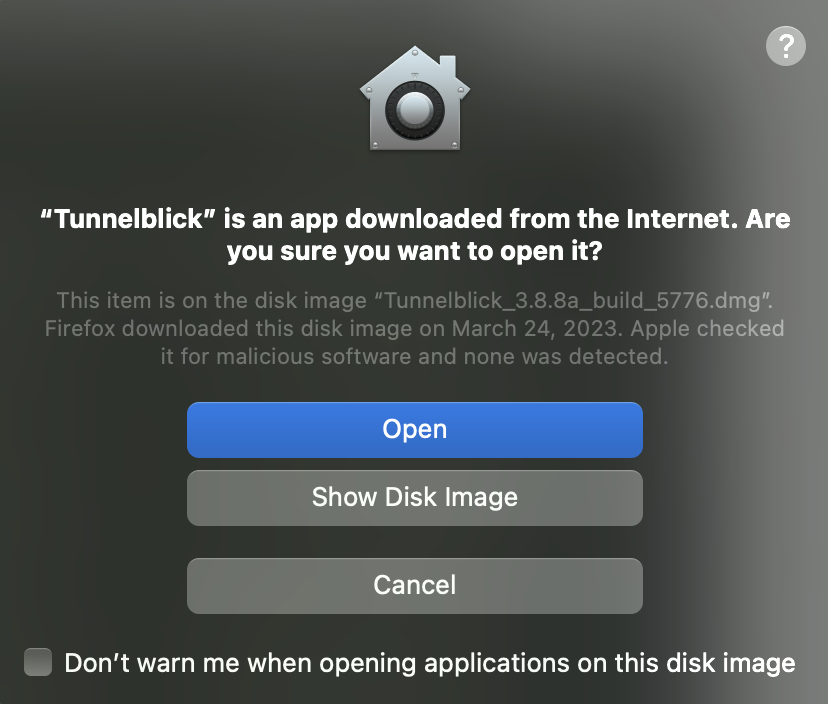The image size is (828, 704).
Task: Click the safe dial inside the house icon
Action: (x=415, y=110)
